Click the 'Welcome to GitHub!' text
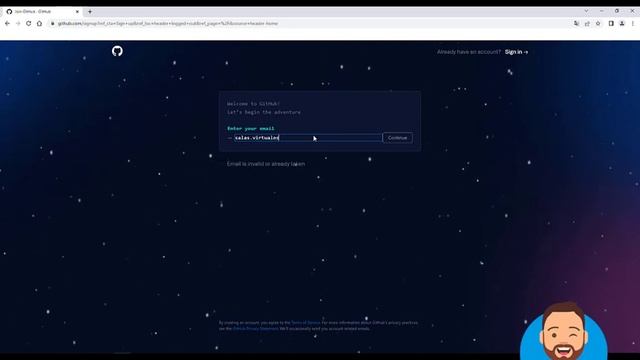The height and width of the screenshot is (360, 640). [x=253, y=104]
